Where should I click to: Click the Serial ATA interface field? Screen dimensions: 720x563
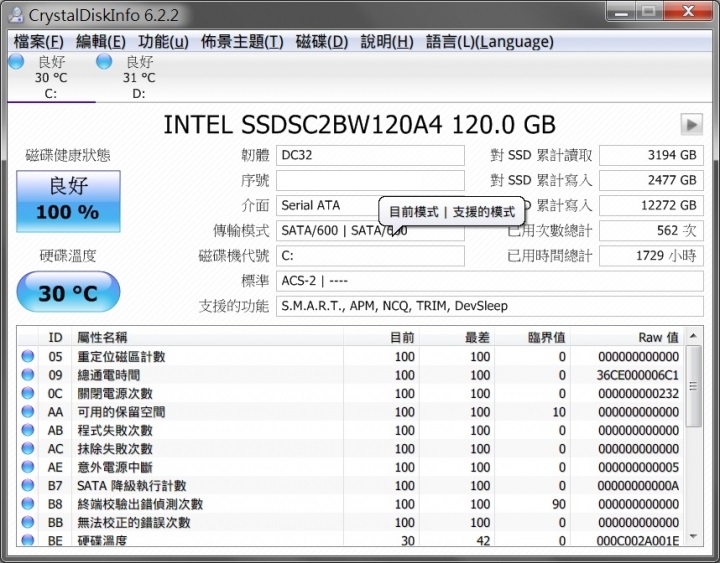[370, 206]
